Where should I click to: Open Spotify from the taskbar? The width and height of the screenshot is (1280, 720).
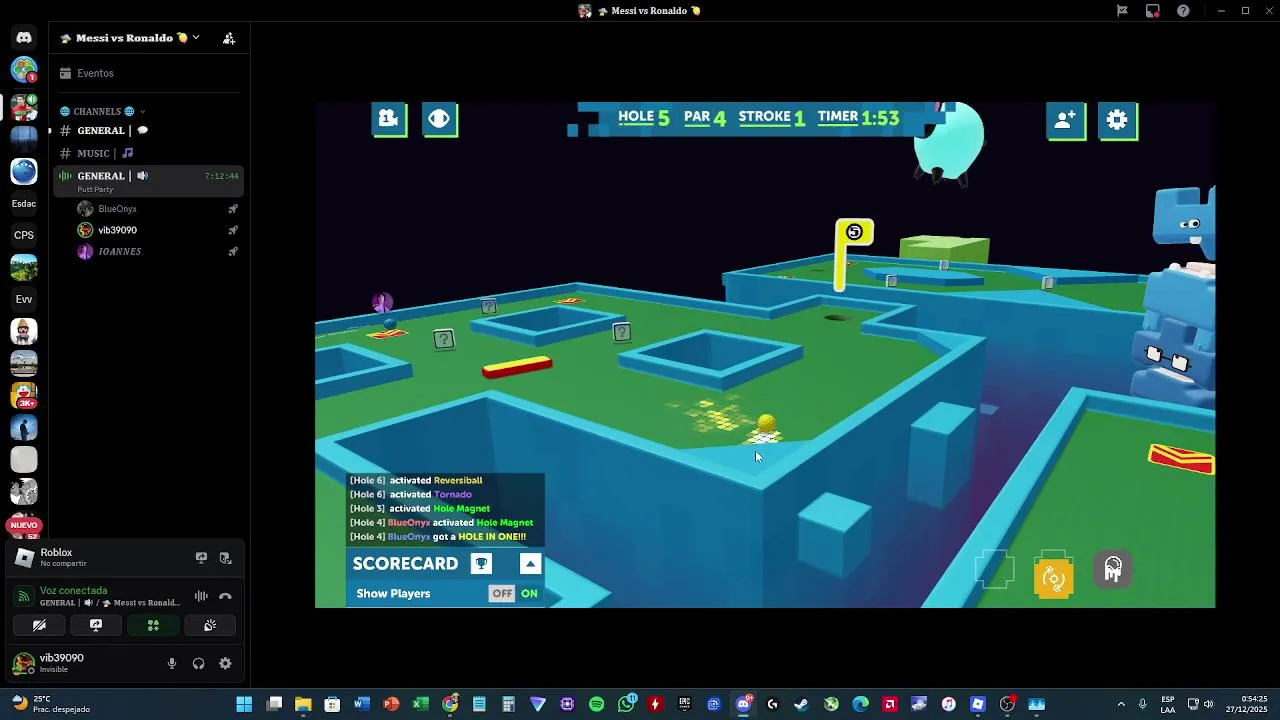point(597,704)
